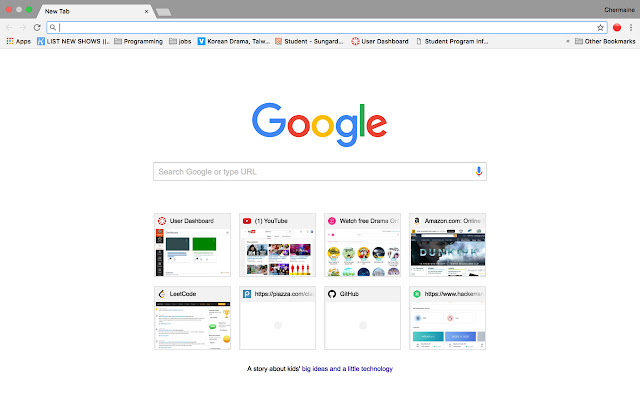Click YouTube favicon on its tile
640x400 pixels.
pos(247,221)
